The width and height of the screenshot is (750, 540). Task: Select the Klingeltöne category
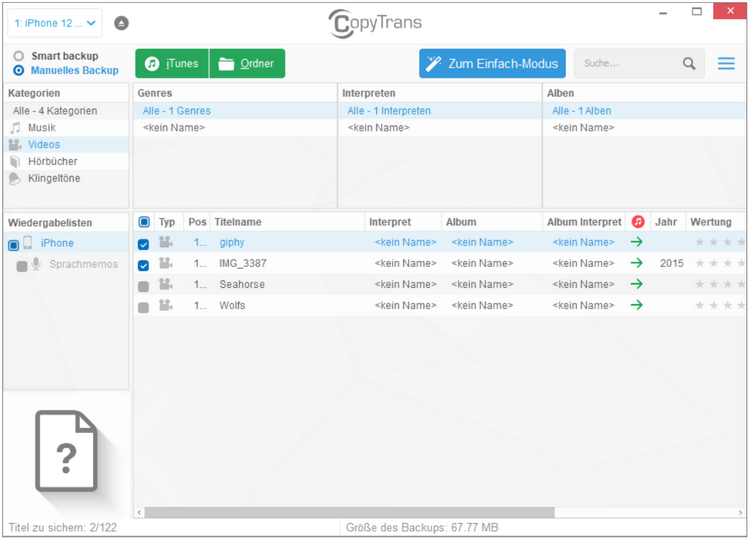click(x=66, y=178)
